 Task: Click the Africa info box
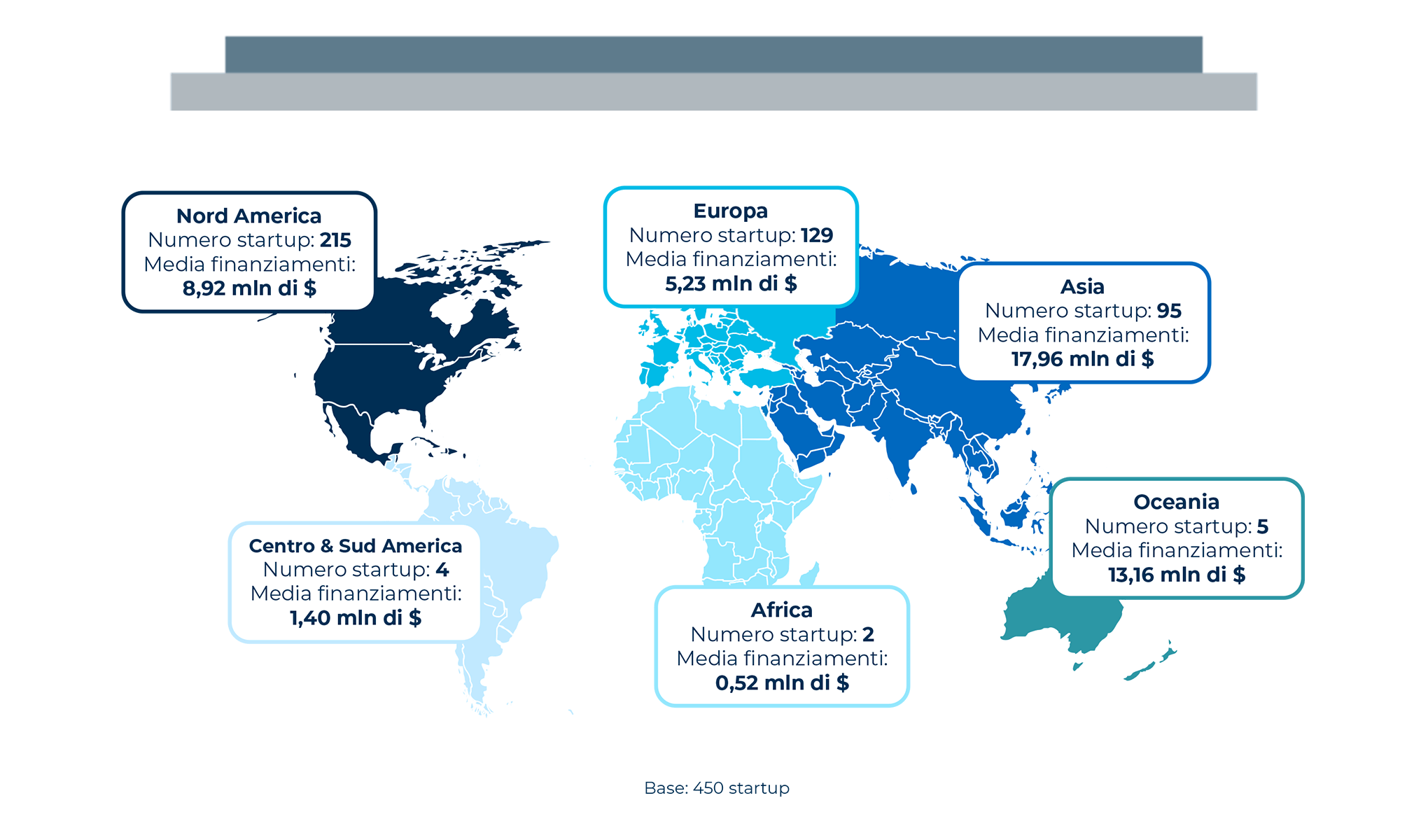tap(781, 645)
